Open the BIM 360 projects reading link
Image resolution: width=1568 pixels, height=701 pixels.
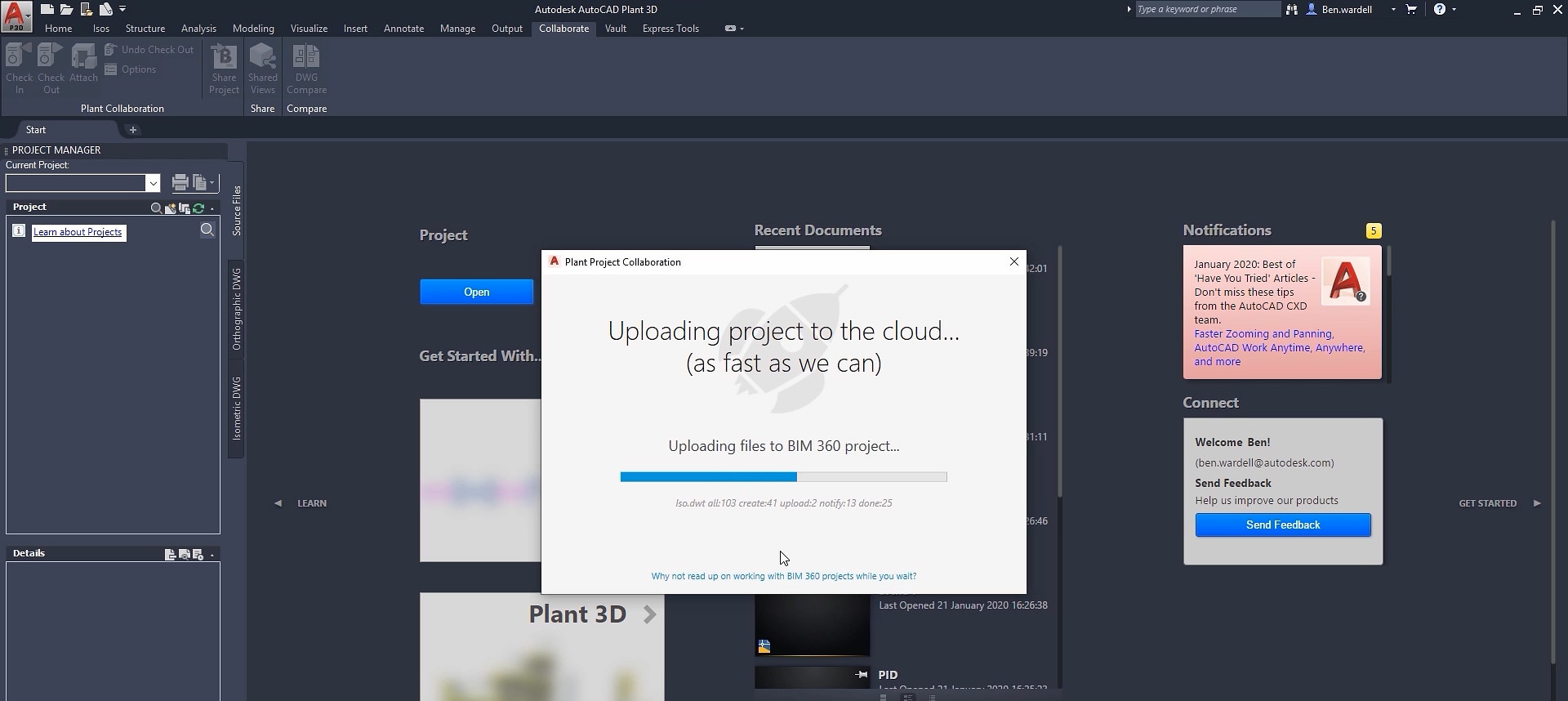pyautogui.click(x=783, y=576)
